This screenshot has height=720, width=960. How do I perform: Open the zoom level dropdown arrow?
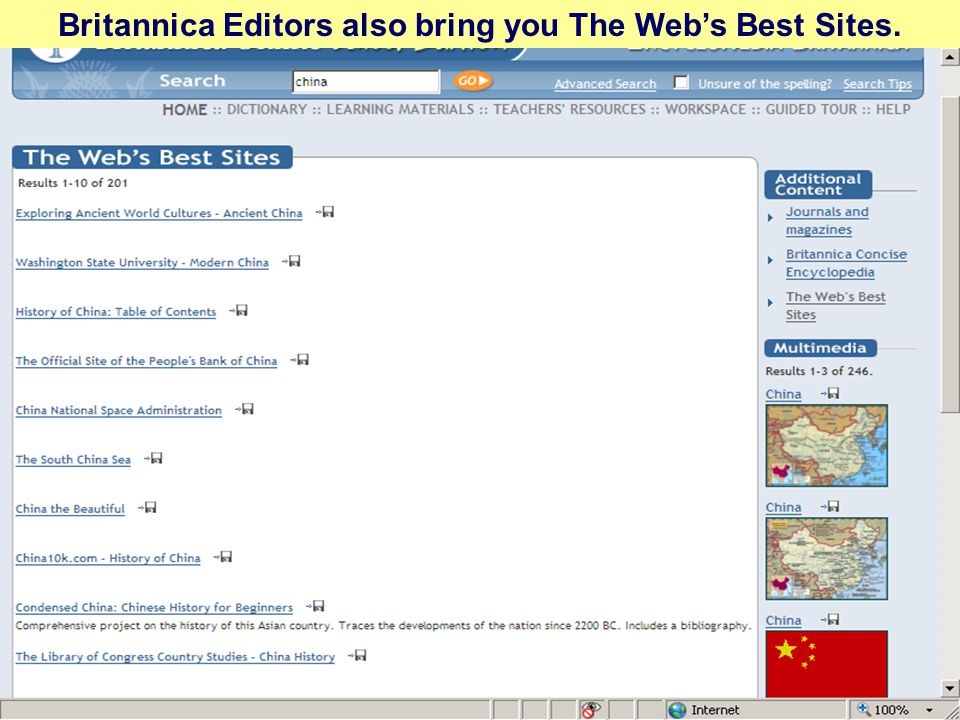(x=929, y=710)
